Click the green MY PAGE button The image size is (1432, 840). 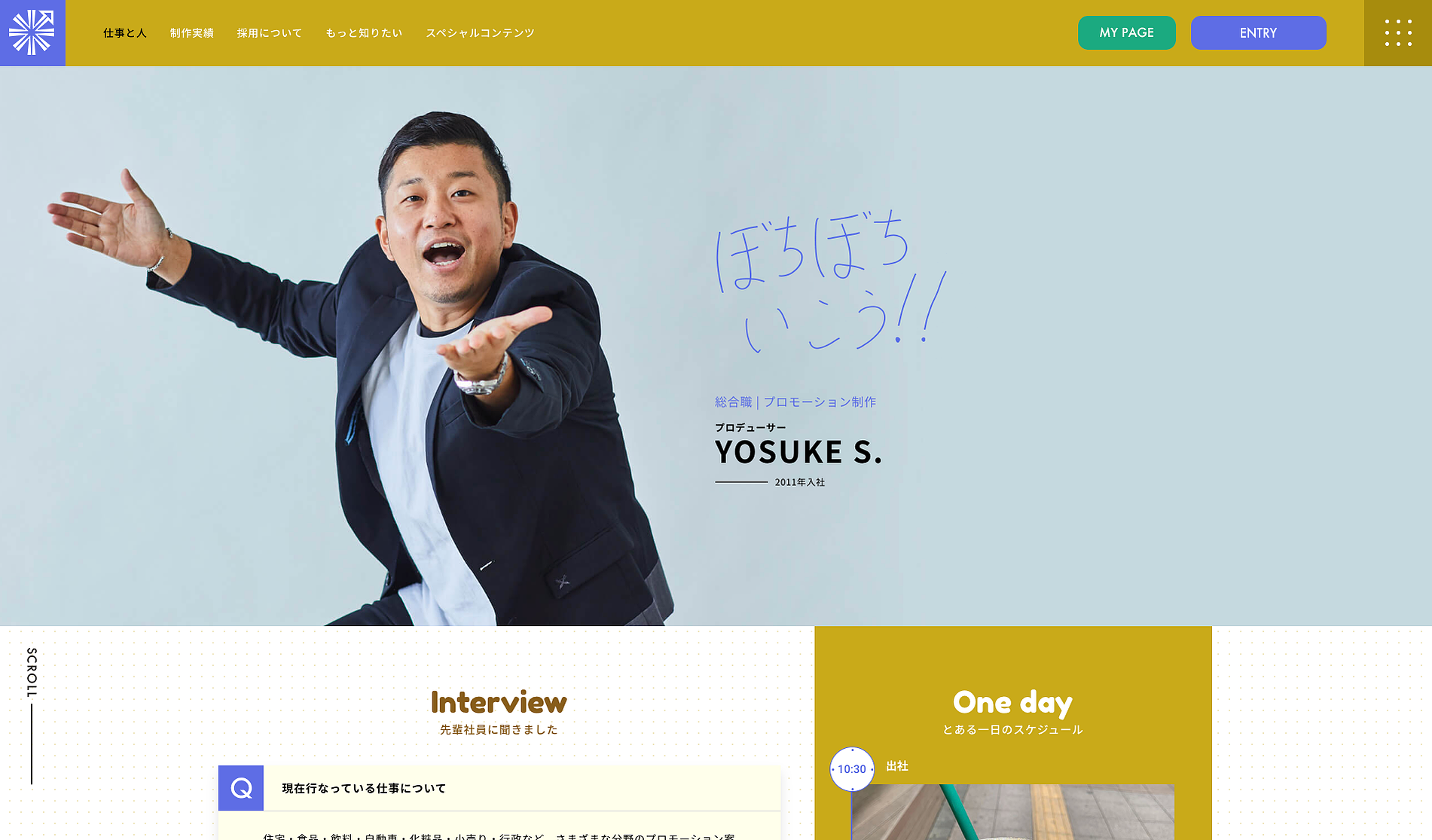1127,32
